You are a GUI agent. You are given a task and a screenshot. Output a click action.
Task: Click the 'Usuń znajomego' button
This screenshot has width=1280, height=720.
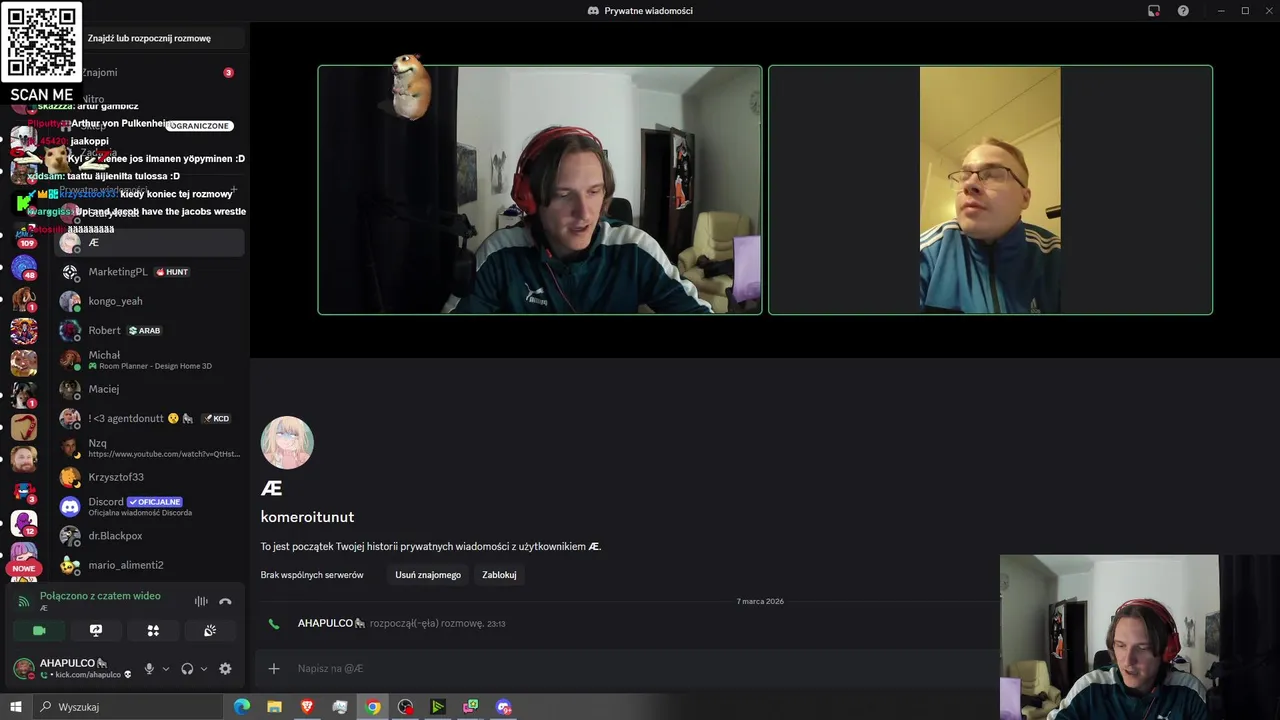click(x=428, y=575)
